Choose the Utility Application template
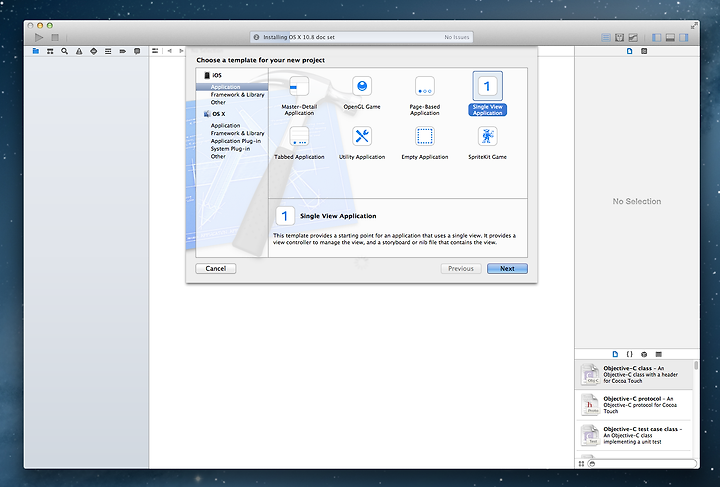 tap(362, 143)
